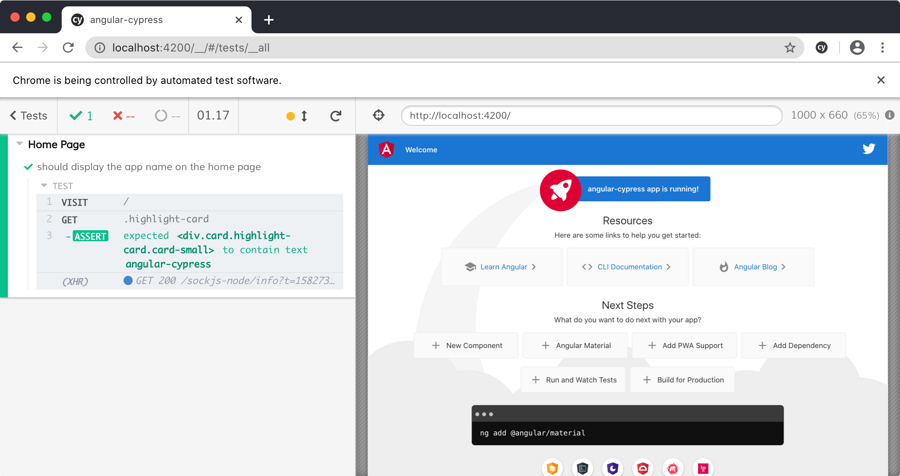Bookmark this page with the star
Viewport: 900px width, 476px height.
pyautogui.click(x=790, y=48)
